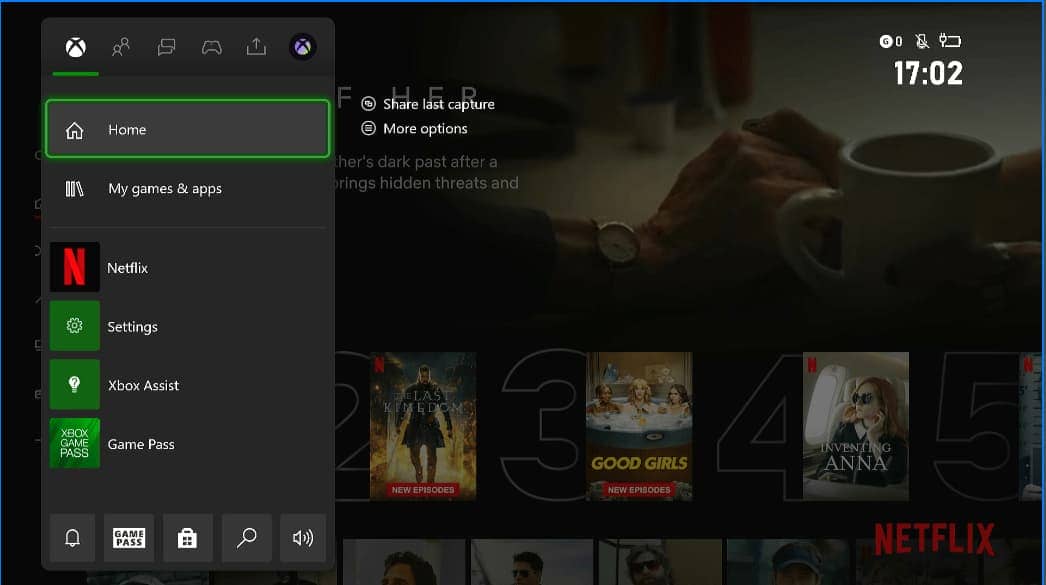This screenshot has width=1046, height=585.
Task: Click the library books icon
Action: pos(74,189)
